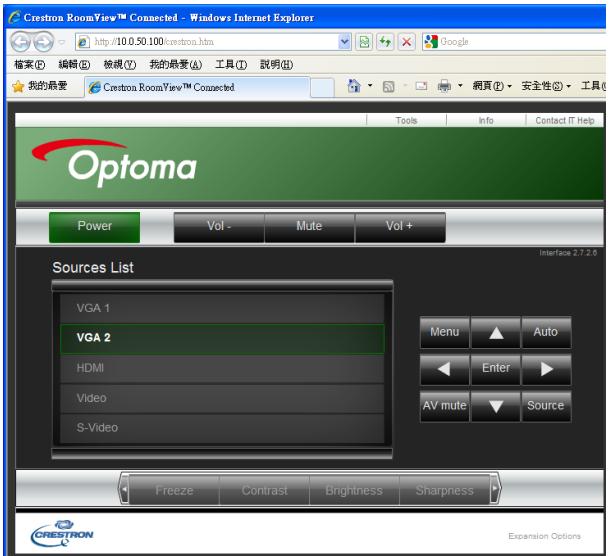Select S-Video in Sources List
609x556 pixels.
222,428
